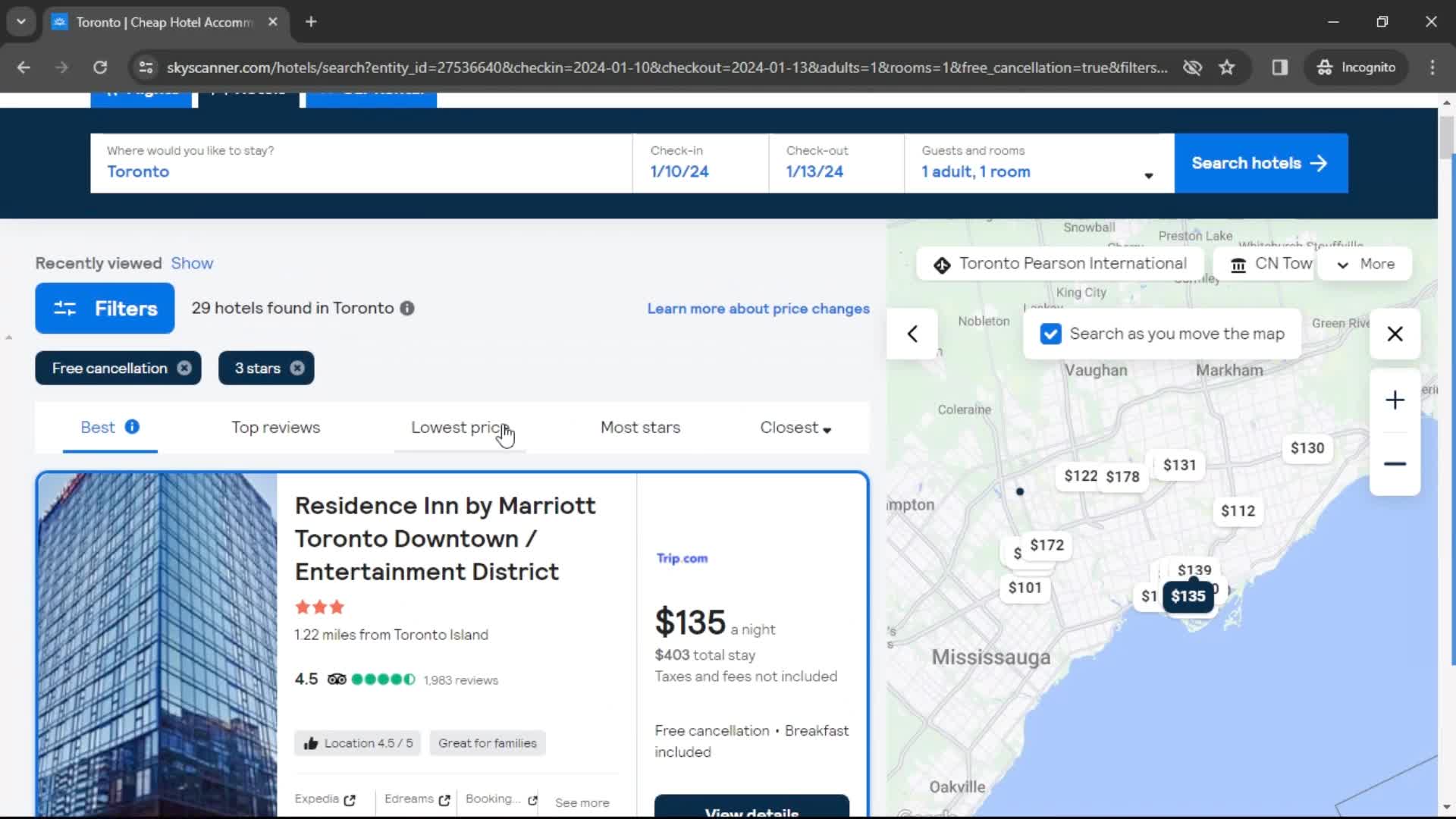Screen dimensions: 1456x819
Task: Click the $139 map price marker
Action: 1194,570
